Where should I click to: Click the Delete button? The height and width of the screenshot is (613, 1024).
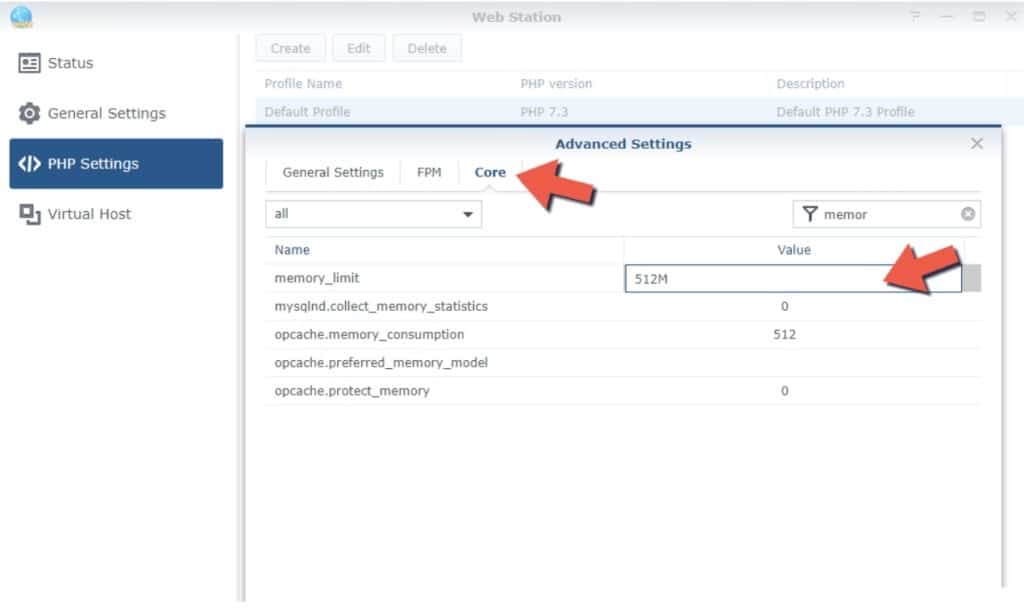(x=427, y=48)
